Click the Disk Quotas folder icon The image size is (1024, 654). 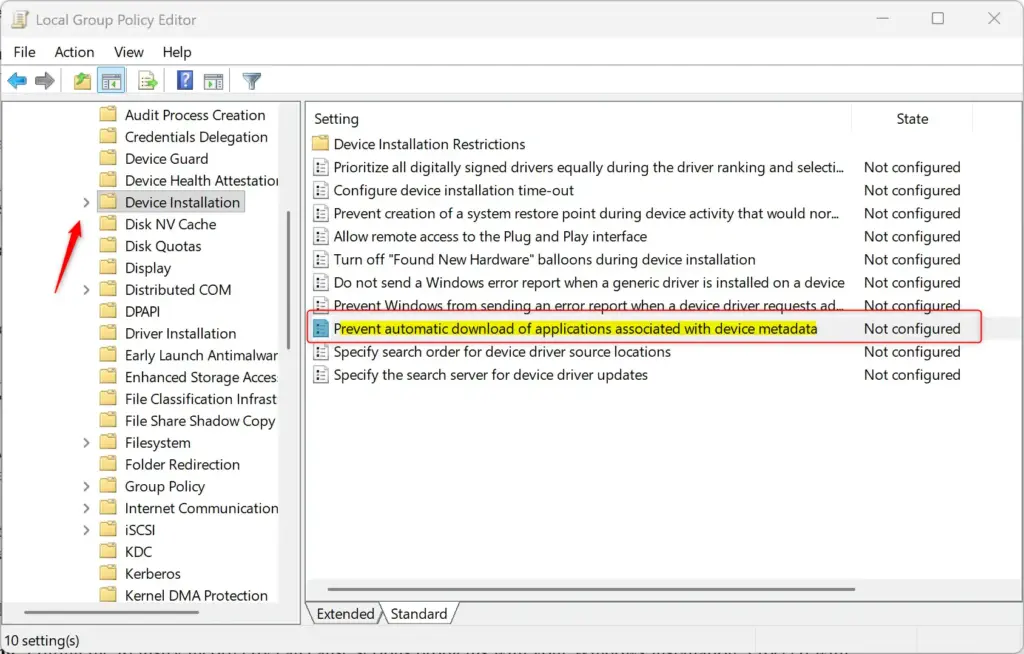click(108, 246)
